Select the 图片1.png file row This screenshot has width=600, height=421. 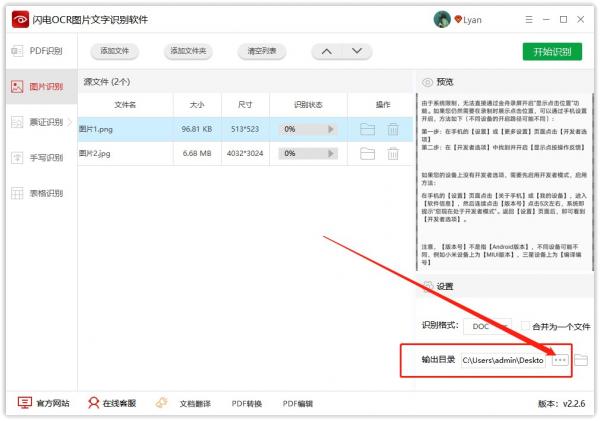tap(245, 129)
